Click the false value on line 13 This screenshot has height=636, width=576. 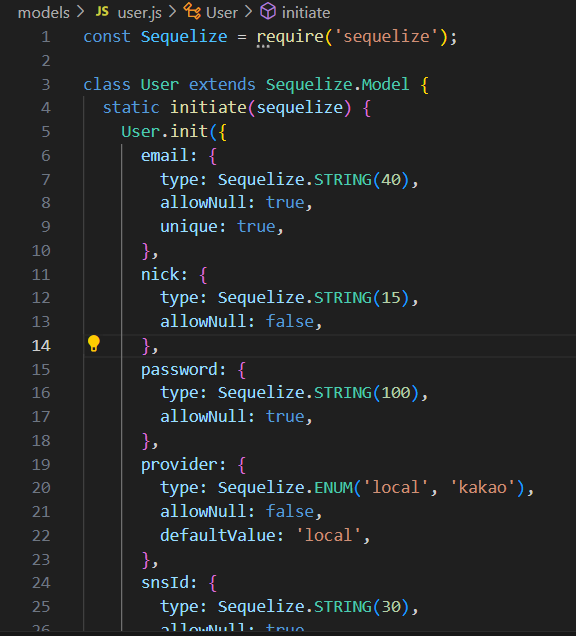[290, 321]
